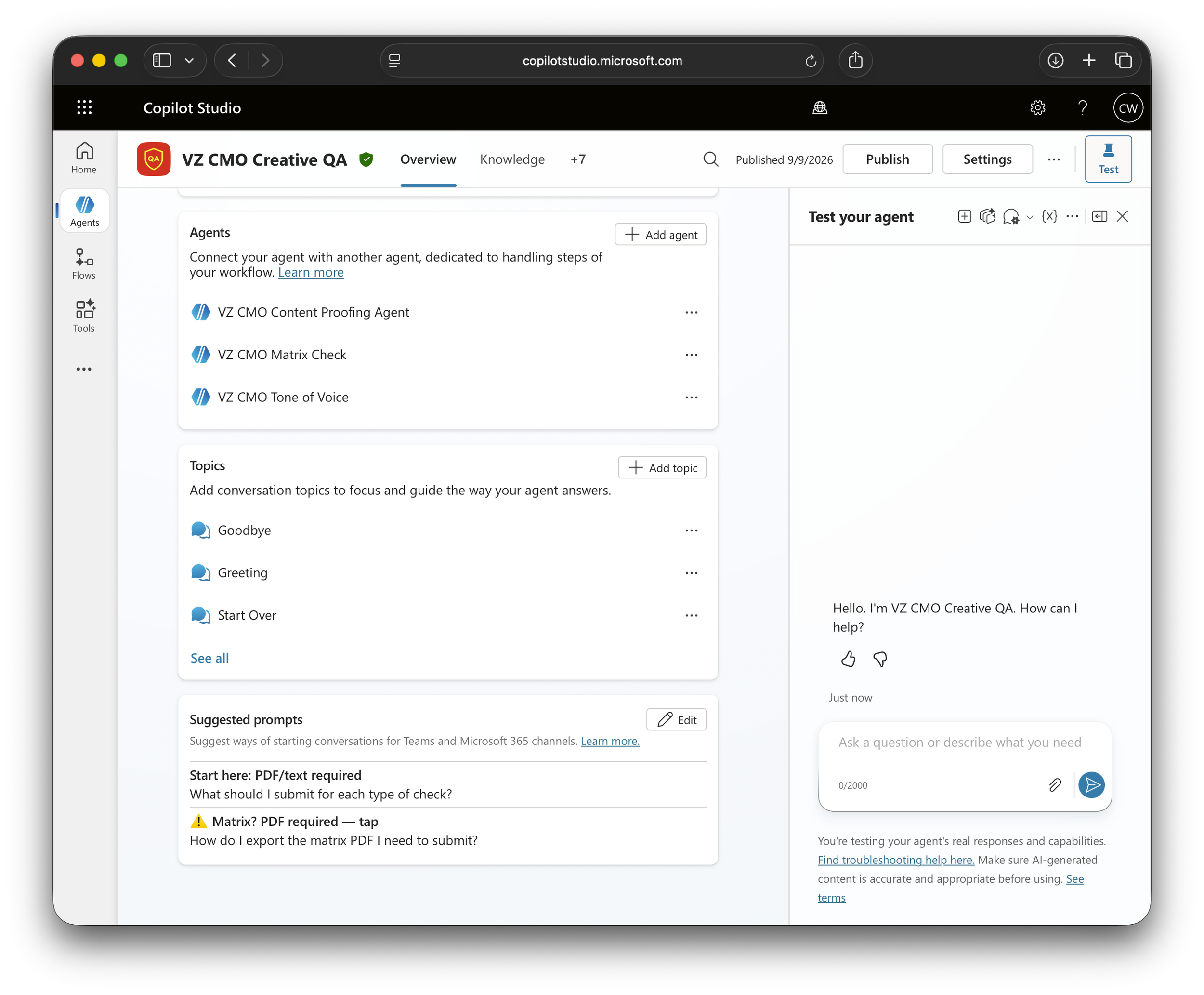Open the settings gear in the top bar
1204x995 pixels.
click(1037, 108)
